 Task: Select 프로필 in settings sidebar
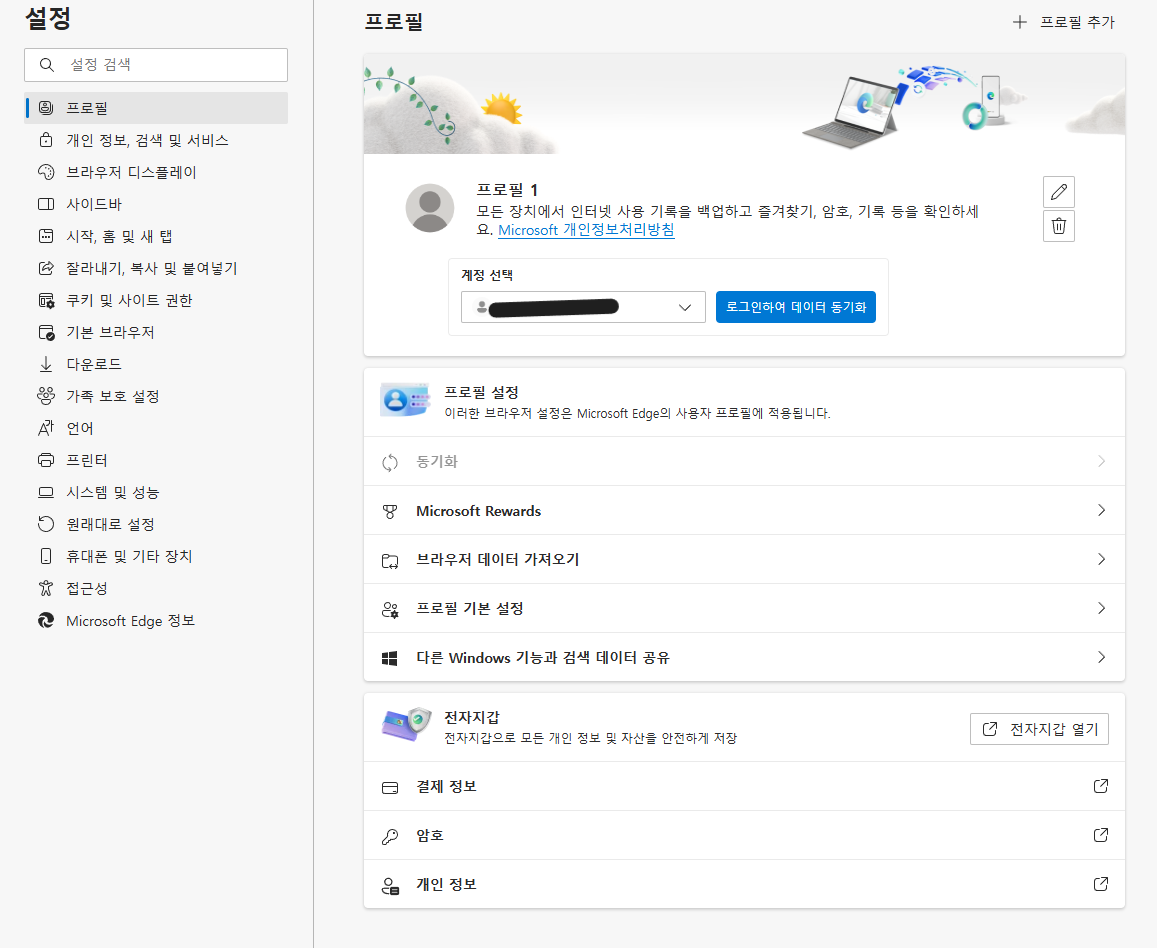tap(156, 108)
